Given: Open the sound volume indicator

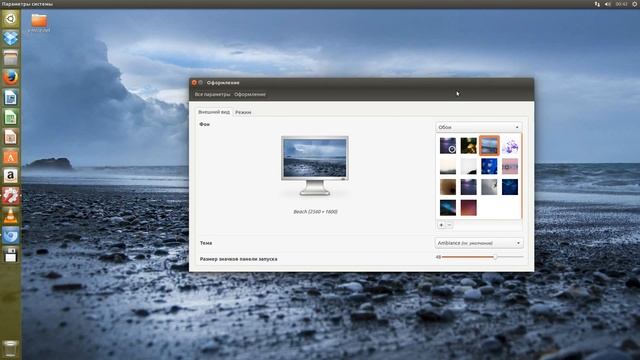Looking at the screenshot, I should click(608, 4).
